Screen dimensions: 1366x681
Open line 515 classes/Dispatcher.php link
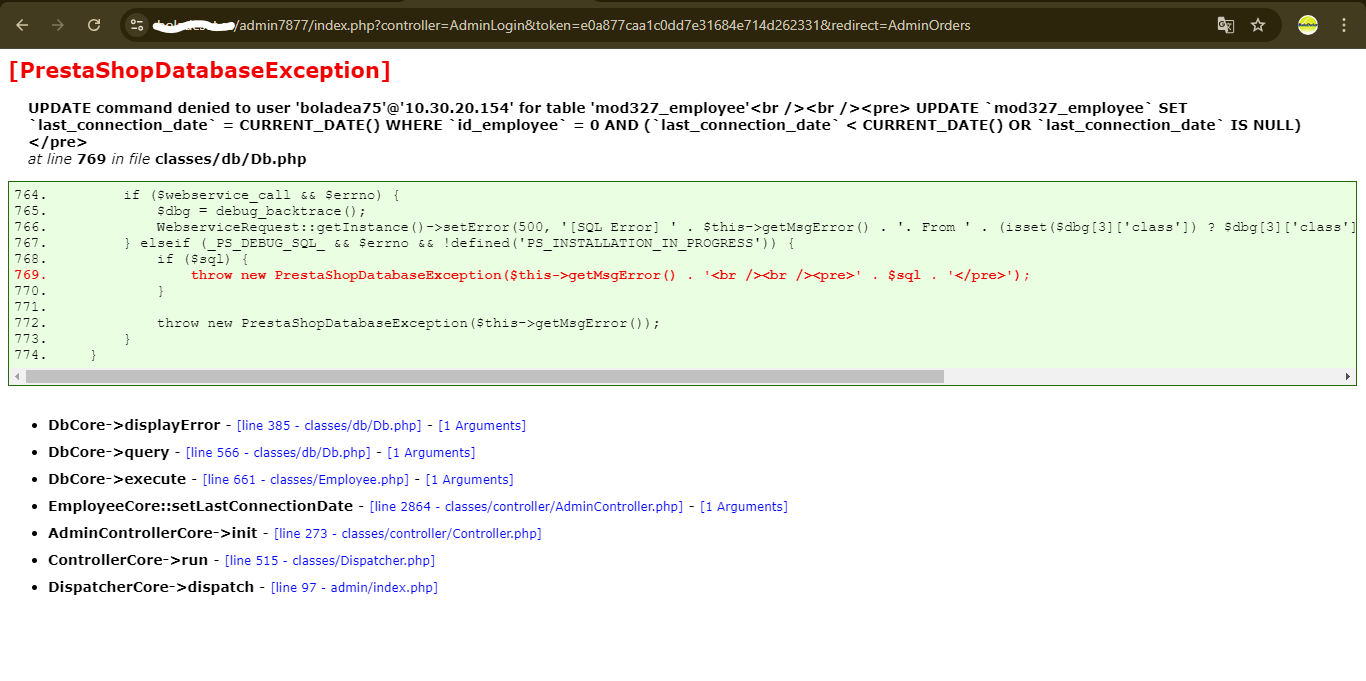click(x=330, y=561)
